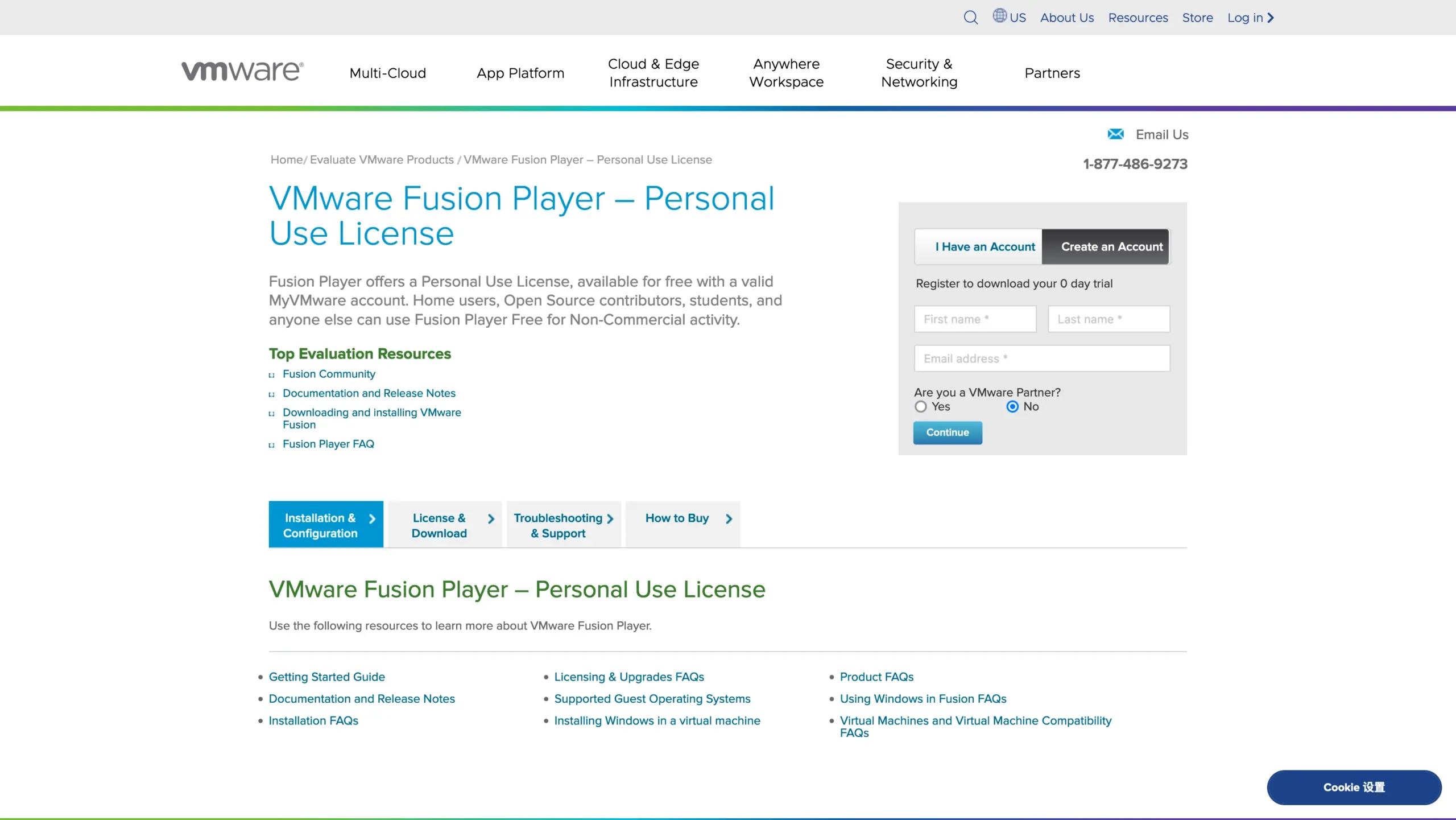Open top Documentation and Release Notes link
This screenshot has width=1456, height=820.
(x=369, y=393)
